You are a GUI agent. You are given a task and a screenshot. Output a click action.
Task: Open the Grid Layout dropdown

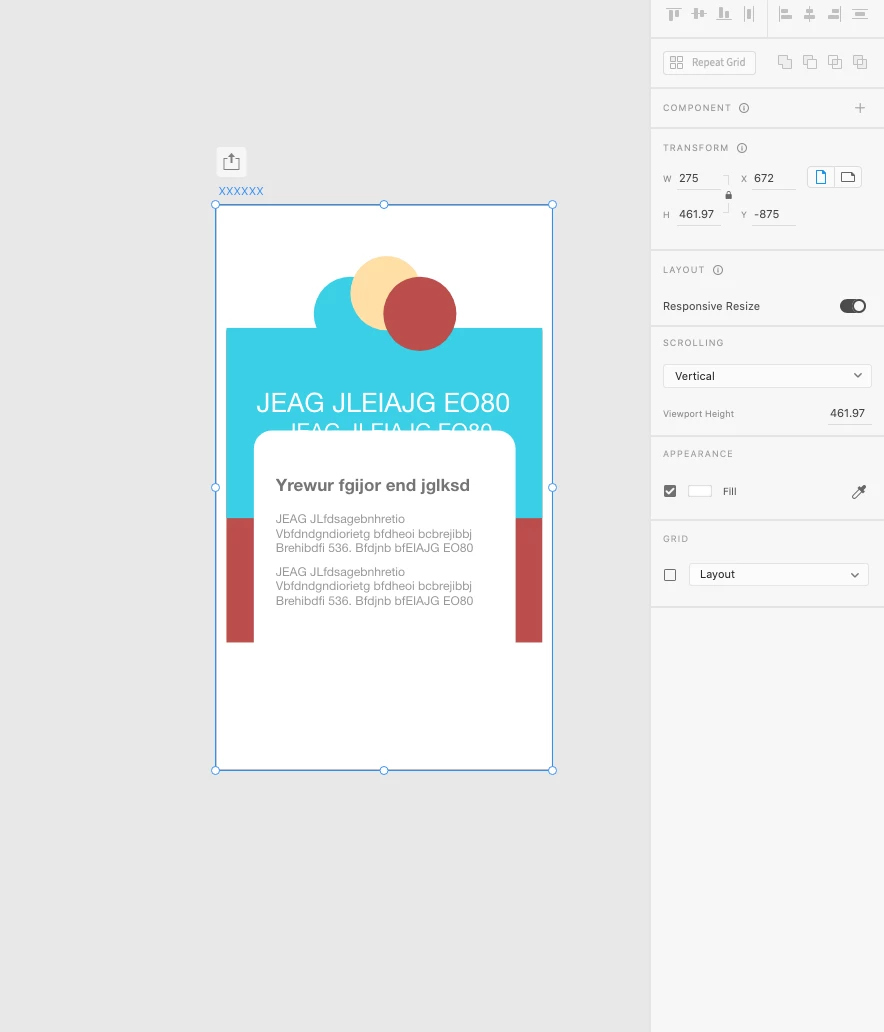click(779, 575)
